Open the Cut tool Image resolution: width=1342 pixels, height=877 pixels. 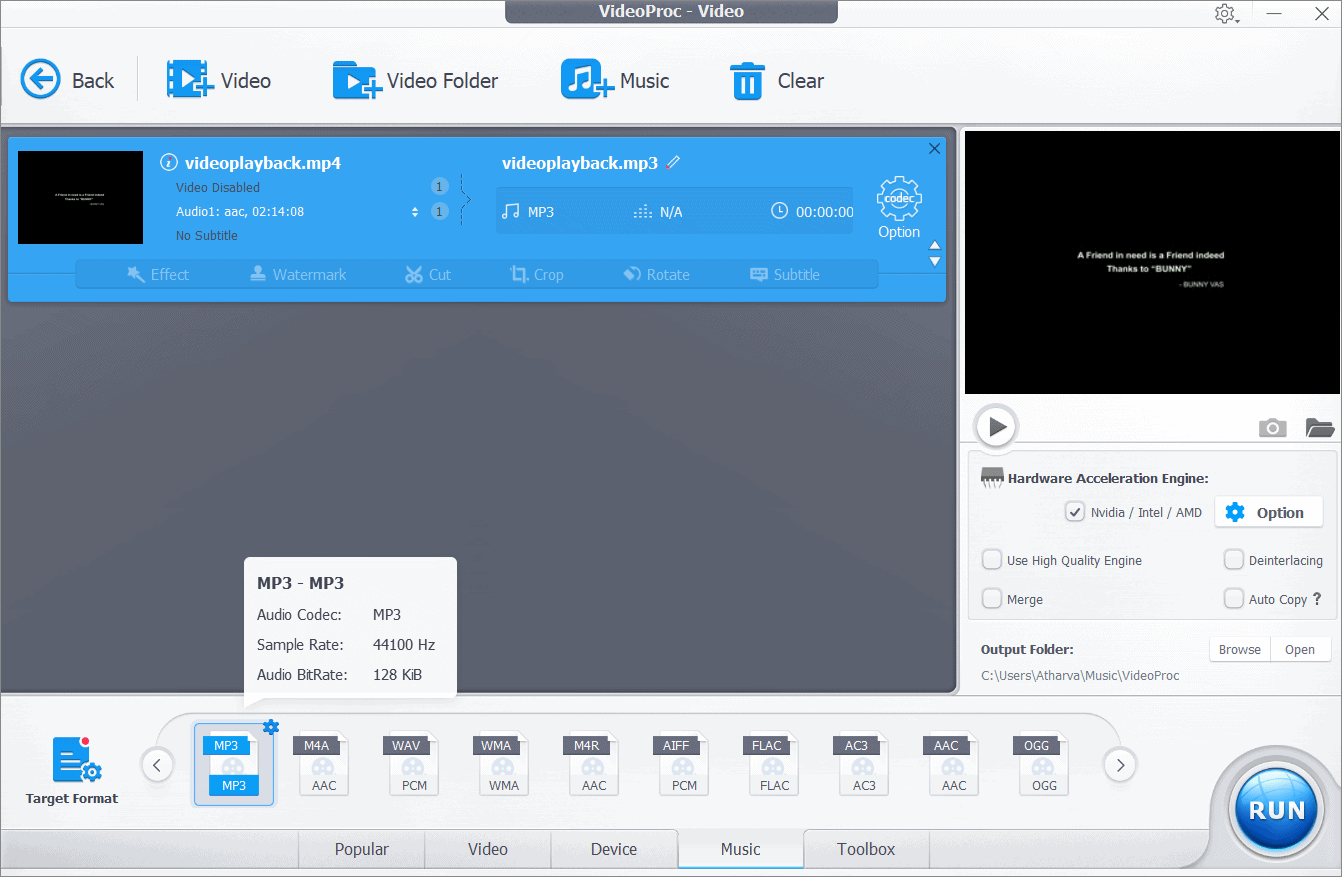pyautogui.click(x=428, y=274)
